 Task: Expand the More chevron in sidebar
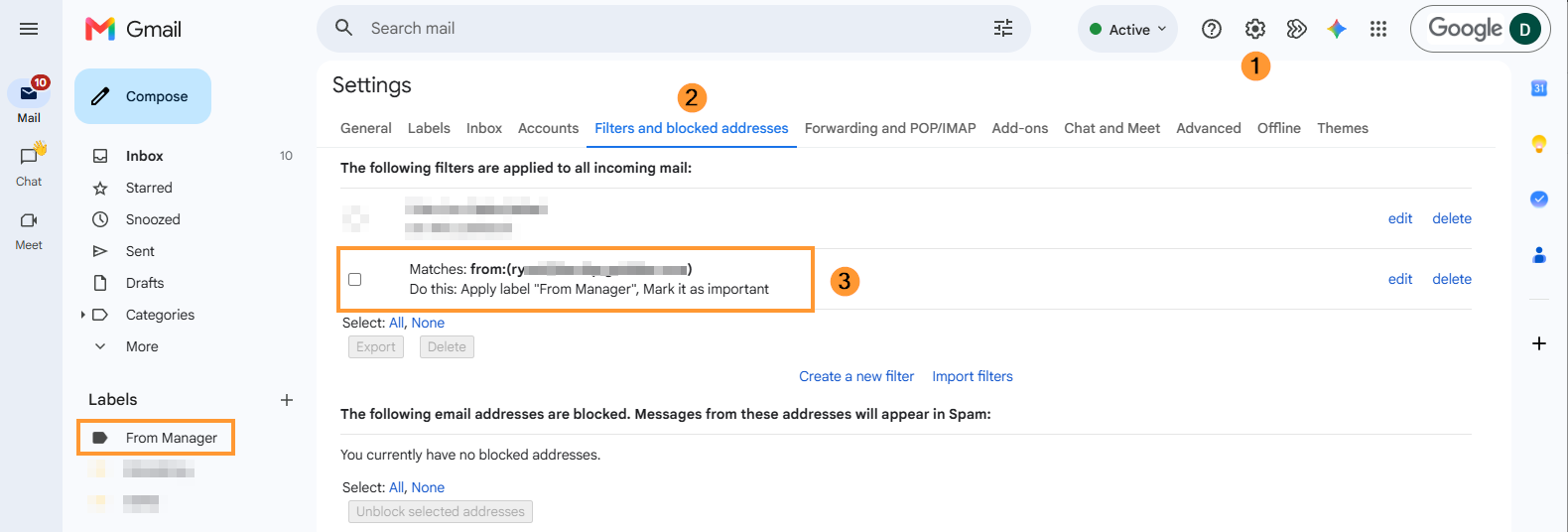[100, 346]
